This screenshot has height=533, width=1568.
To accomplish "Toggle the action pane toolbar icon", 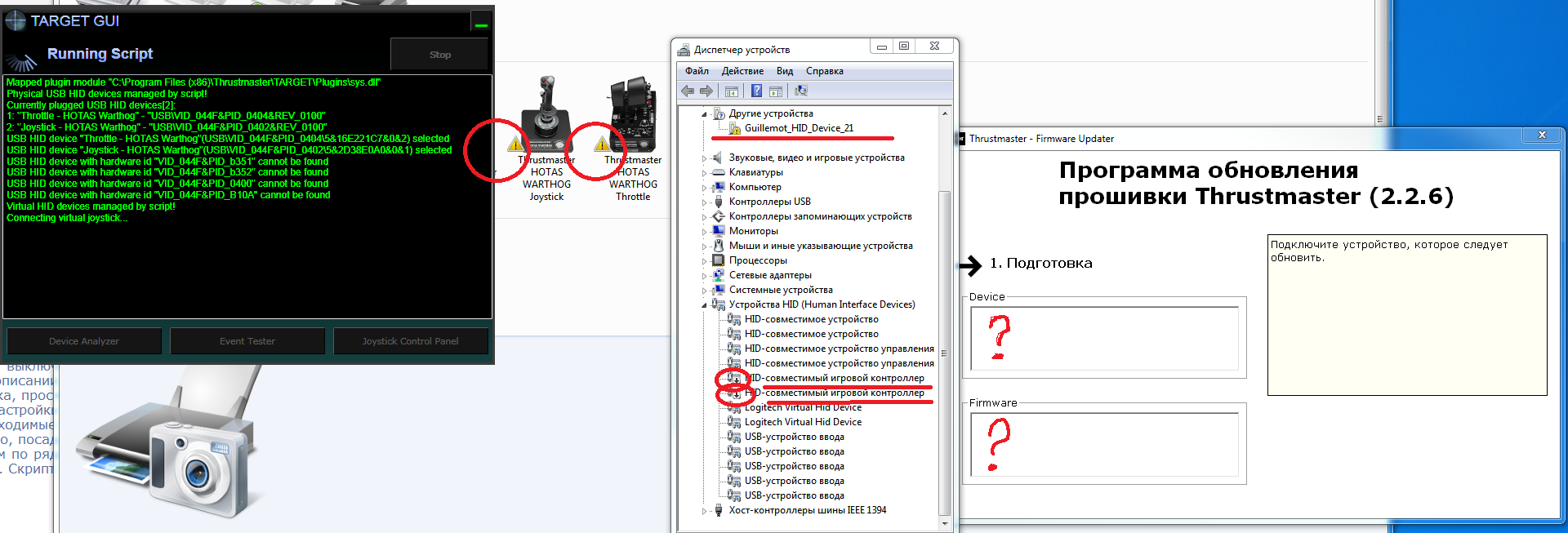I will click(776, 91).
